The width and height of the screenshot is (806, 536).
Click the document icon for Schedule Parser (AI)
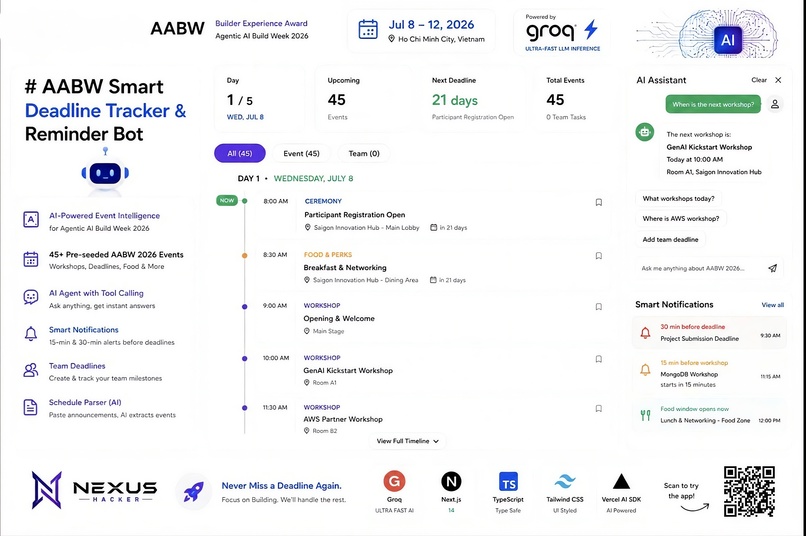pyautogui.click(x=31, y=407)
